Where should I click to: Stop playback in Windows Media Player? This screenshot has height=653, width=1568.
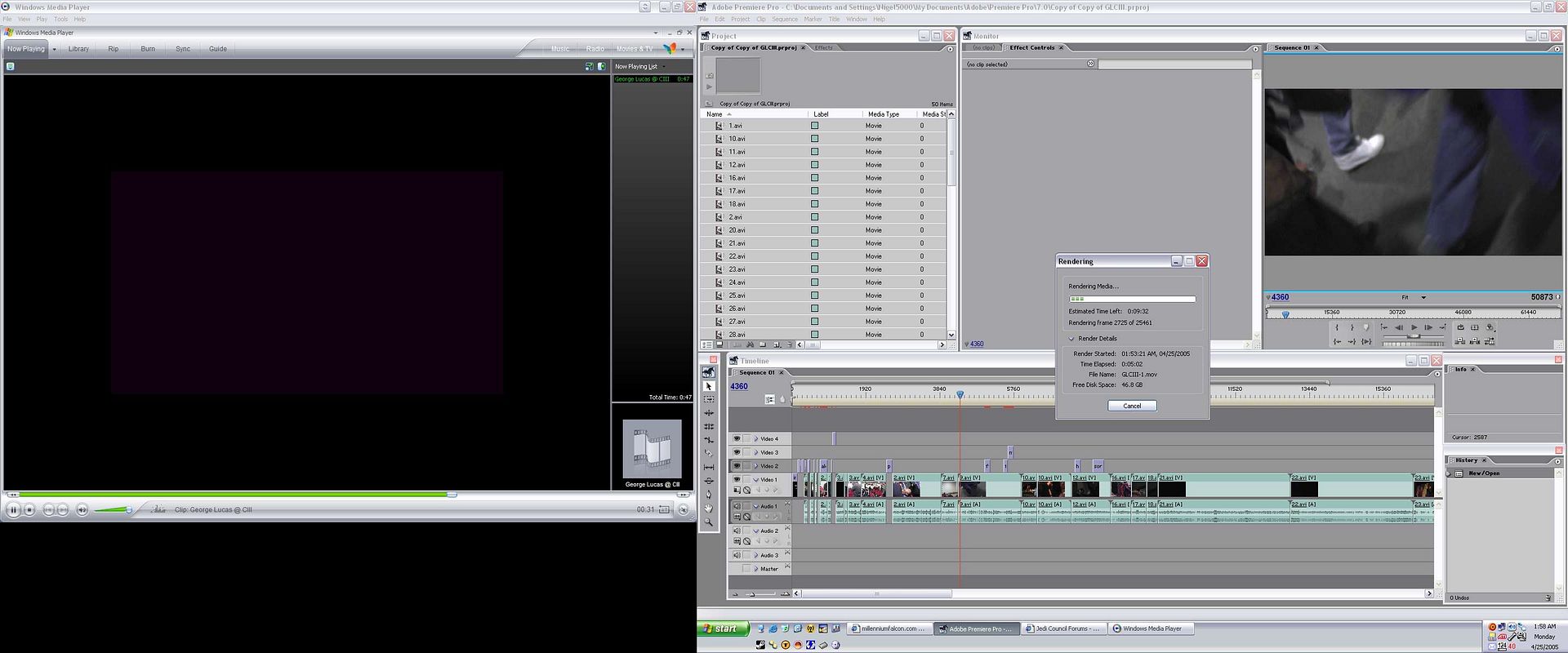click(29, 509)
